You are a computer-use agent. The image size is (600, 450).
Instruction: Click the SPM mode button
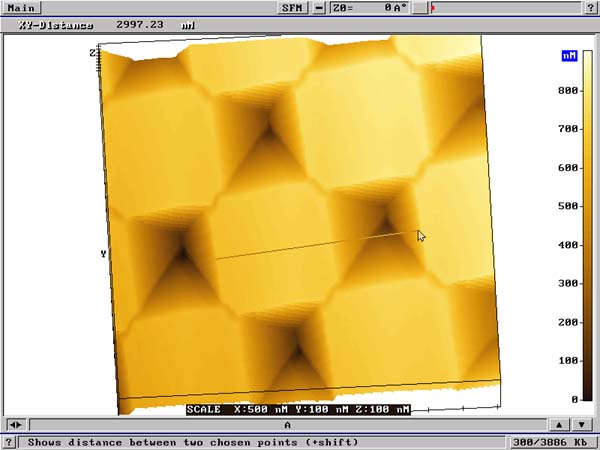(x=292, y=7)
